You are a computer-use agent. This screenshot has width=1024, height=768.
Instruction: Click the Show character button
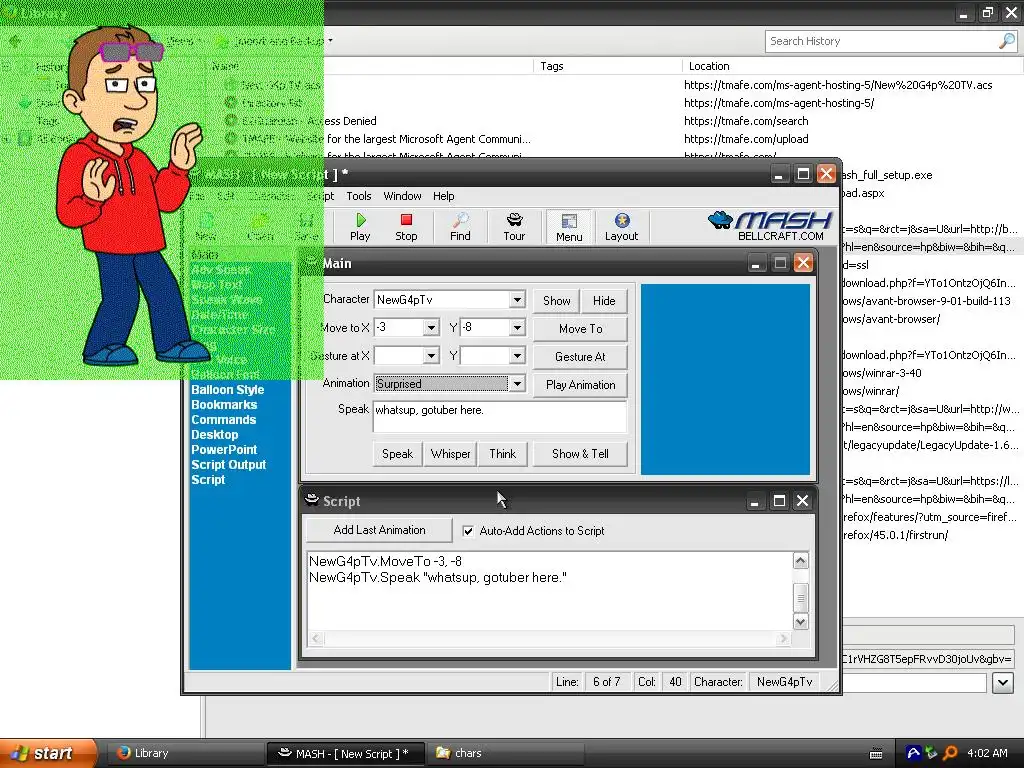(x=556, y=300)
